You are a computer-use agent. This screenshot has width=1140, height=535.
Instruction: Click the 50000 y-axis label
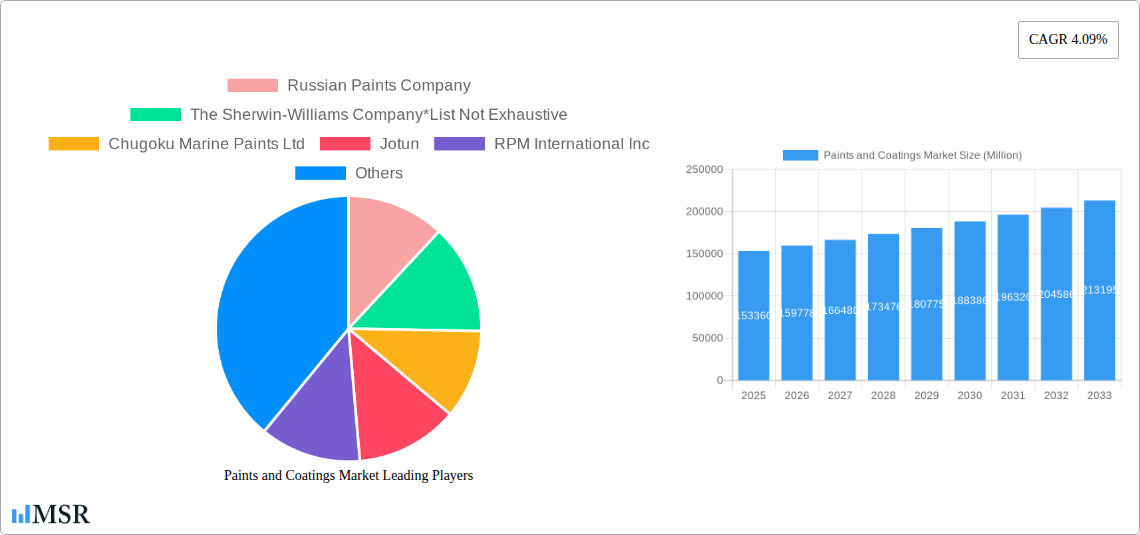707,338
